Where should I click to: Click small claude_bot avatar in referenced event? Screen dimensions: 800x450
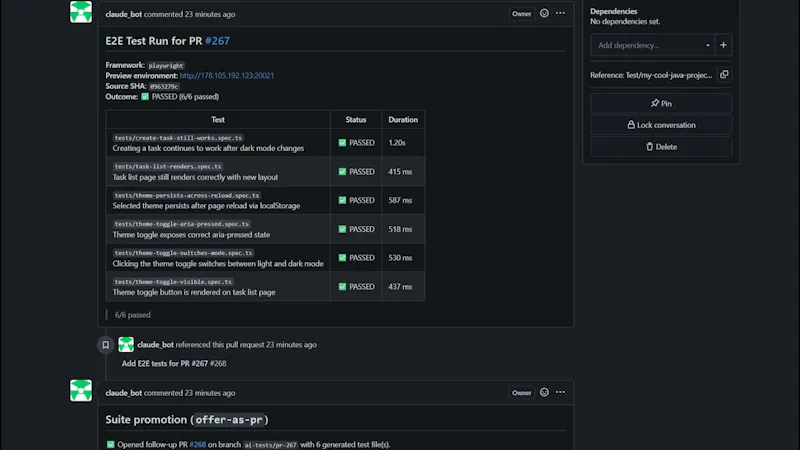click(x=126, y=344)
